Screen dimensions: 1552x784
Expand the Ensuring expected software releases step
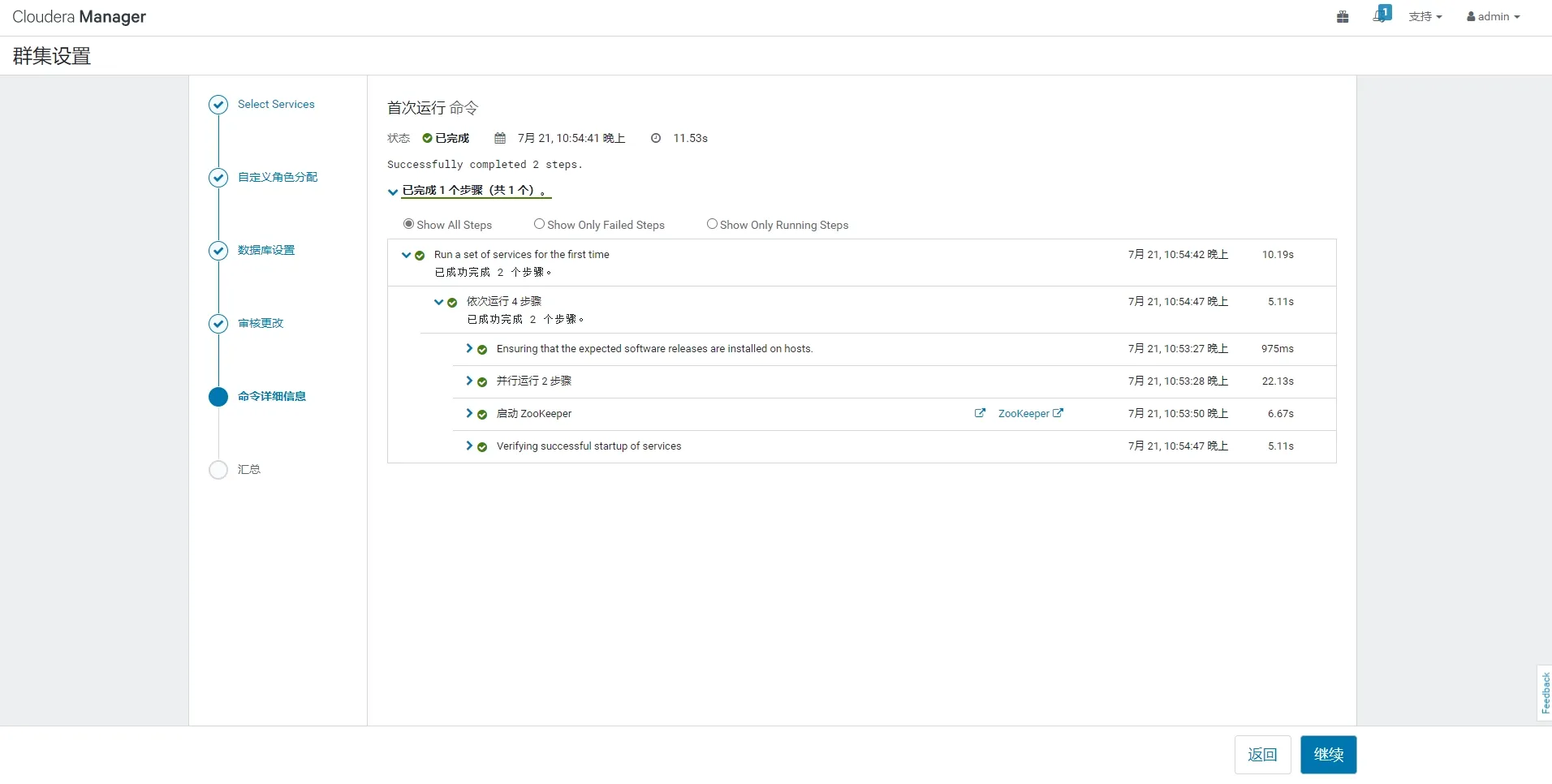click(469, 348)
